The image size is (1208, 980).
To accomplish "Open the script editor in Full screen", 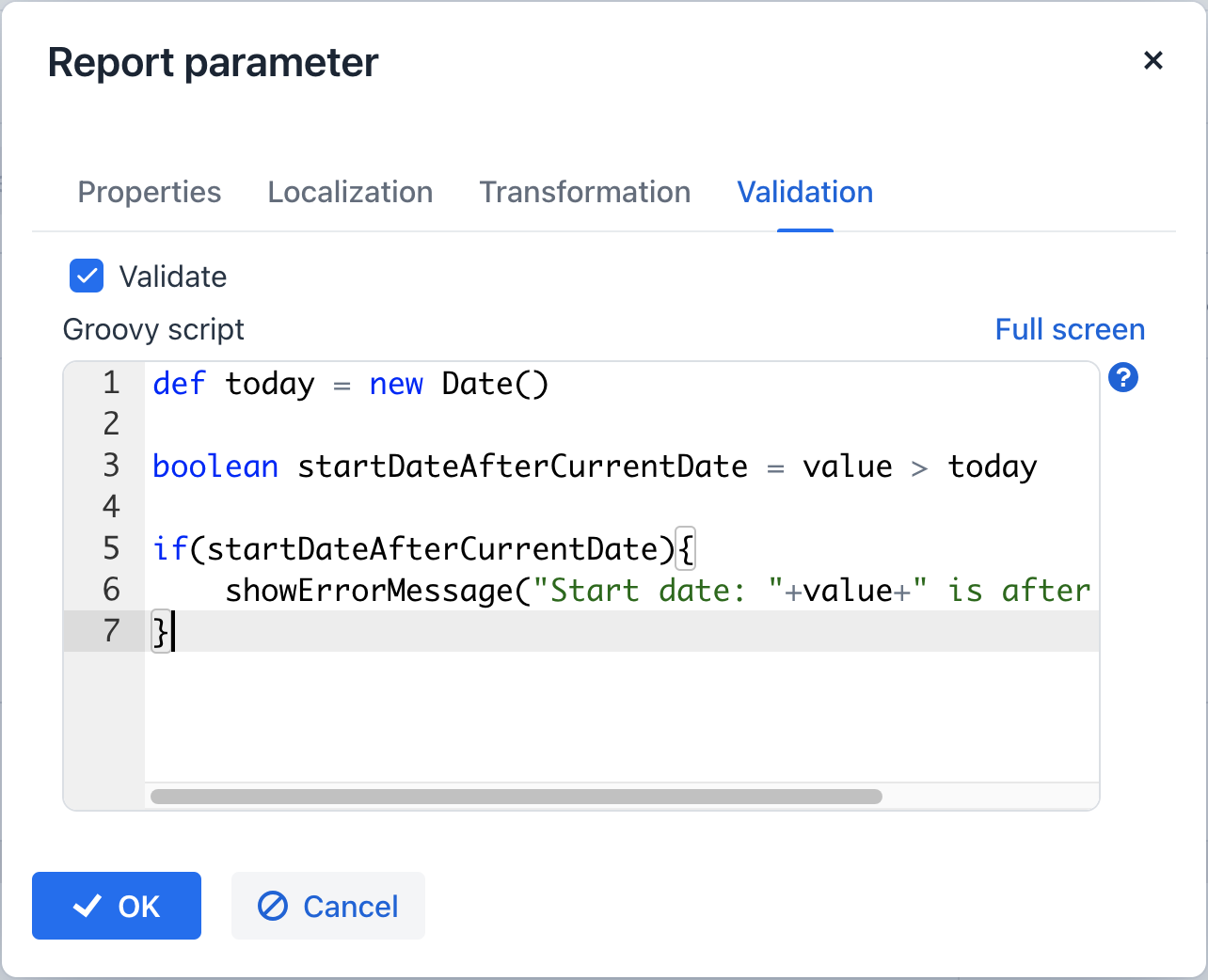I will click(1070, 329).
